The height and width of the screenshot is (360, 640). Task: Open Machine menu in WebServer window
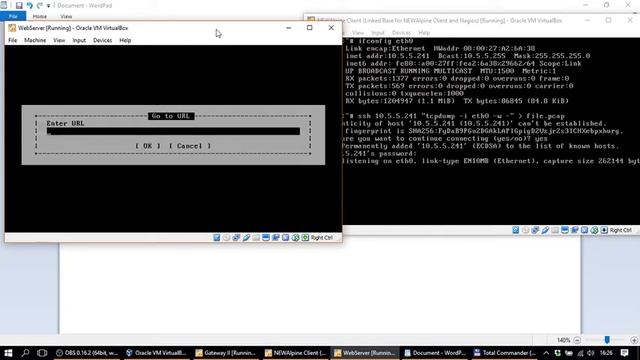35,40
